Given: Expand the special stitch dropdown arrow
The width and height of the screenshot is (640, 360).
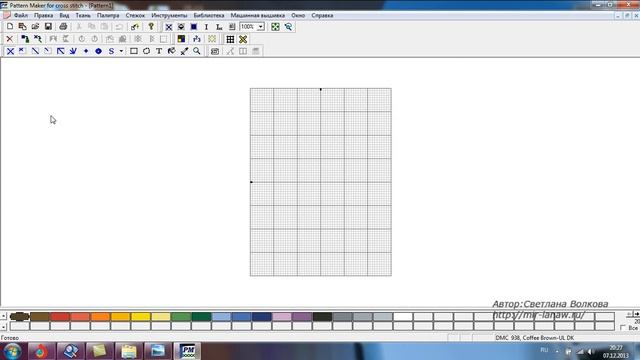Looking at the screenshot, I should 121,51.
